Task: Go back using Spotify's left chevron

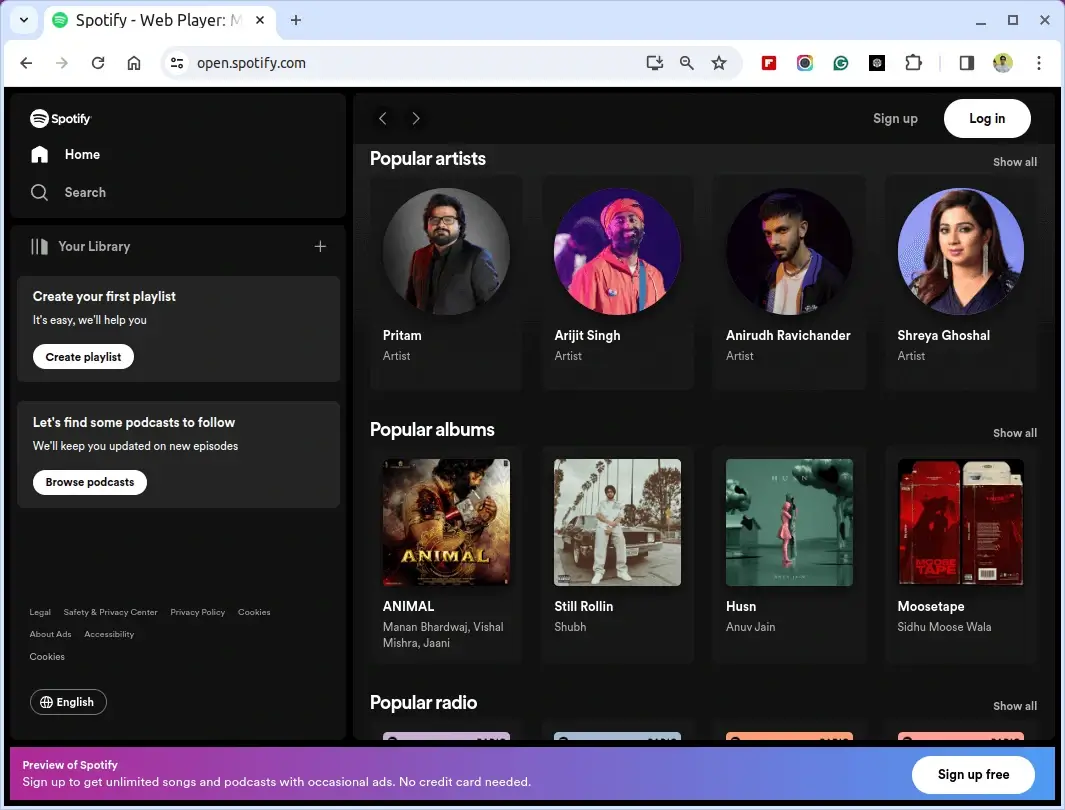Action: (x=382, y=118)
